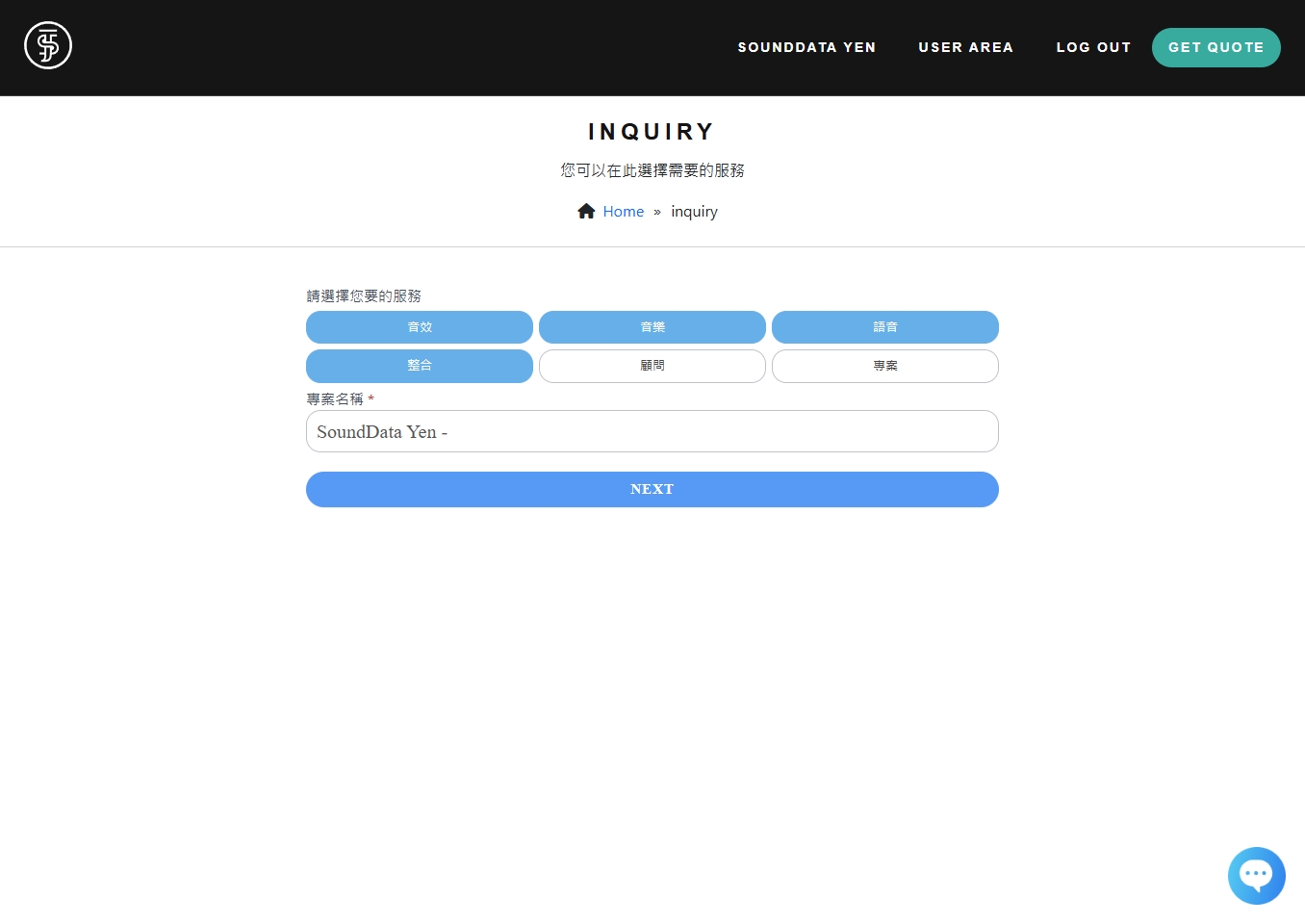Follow the Home breadcrumb link

pos(623,212)
